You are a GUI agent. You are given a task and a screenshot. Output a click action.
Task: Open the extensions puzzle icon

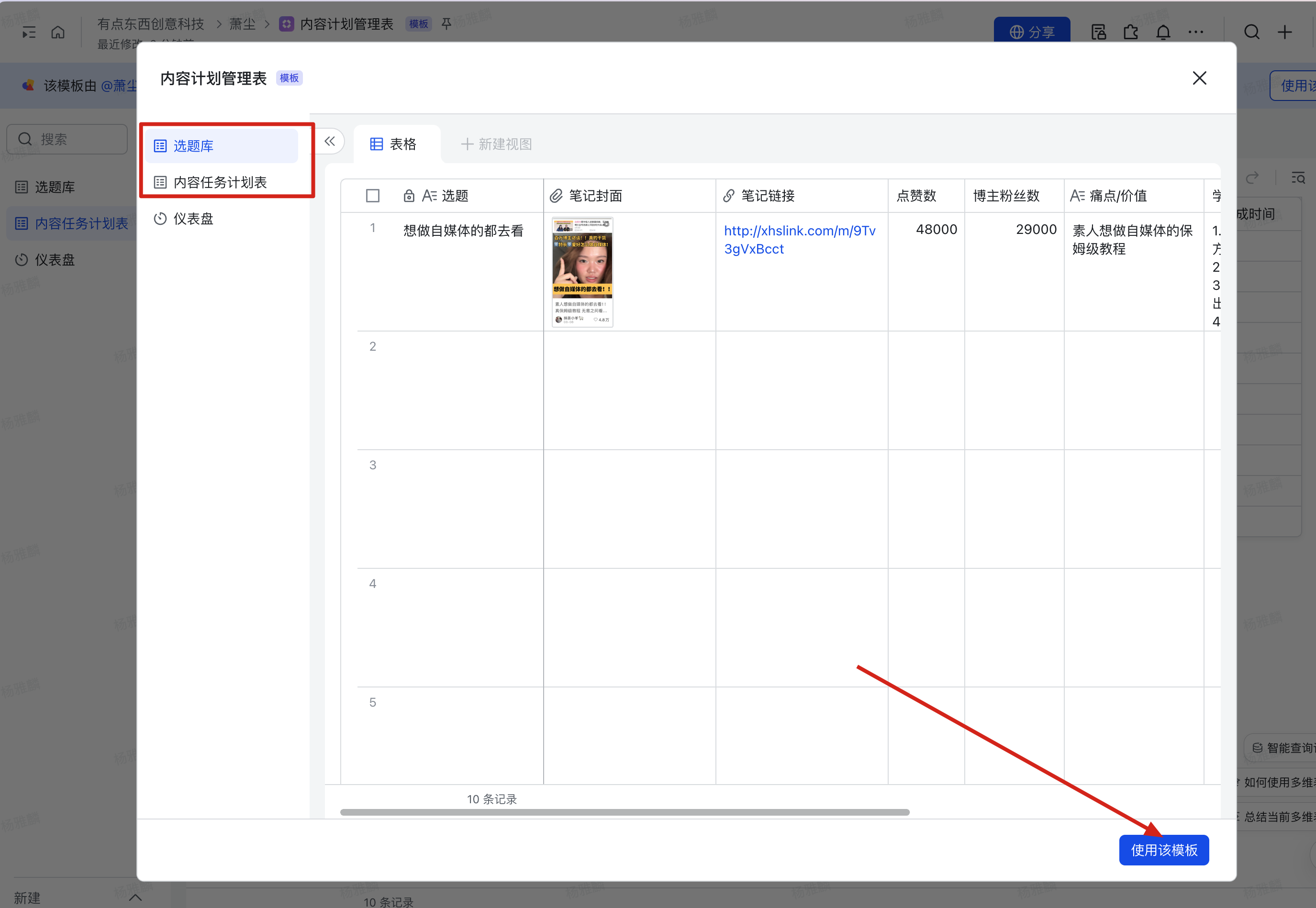point(1130,33)
